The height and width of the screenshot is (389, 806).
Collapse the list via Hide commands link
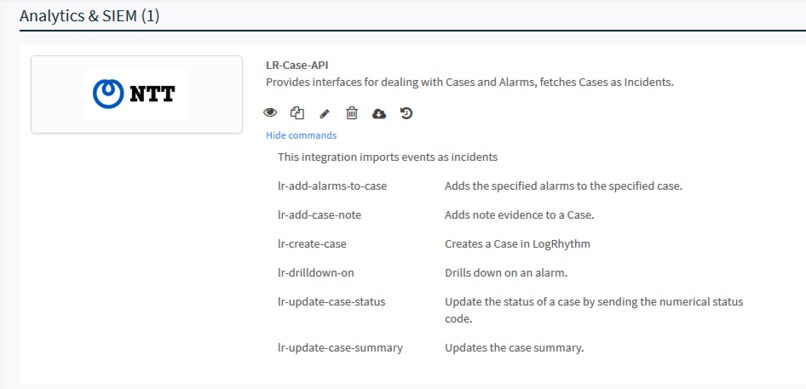(301, 135)
